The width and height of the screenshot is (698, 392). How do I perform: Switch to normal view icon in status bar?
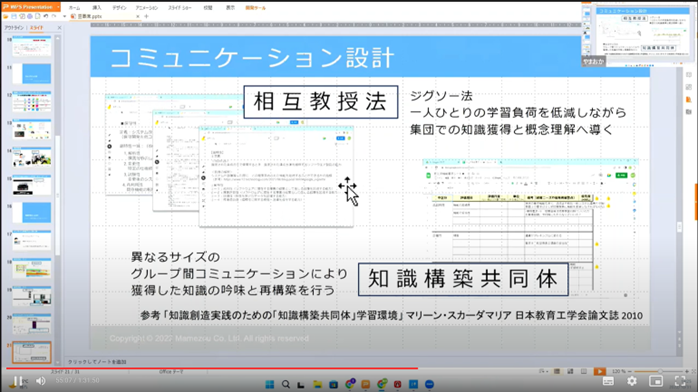[557, 372]
